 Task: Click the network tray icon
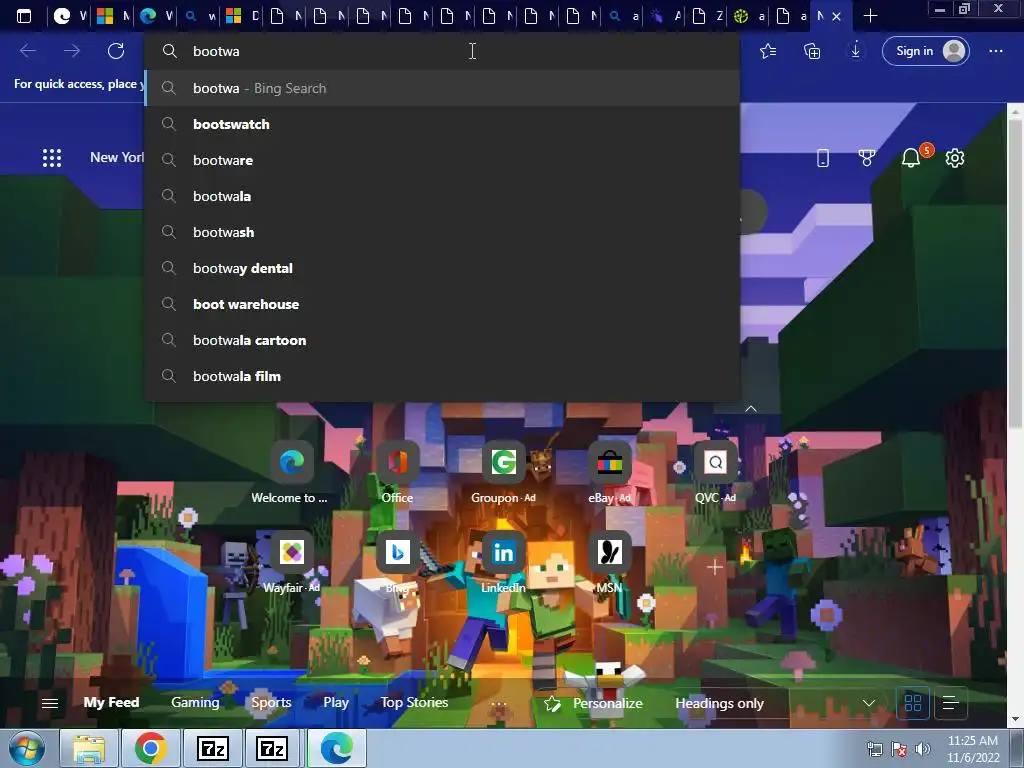click(x=874, y=749)
